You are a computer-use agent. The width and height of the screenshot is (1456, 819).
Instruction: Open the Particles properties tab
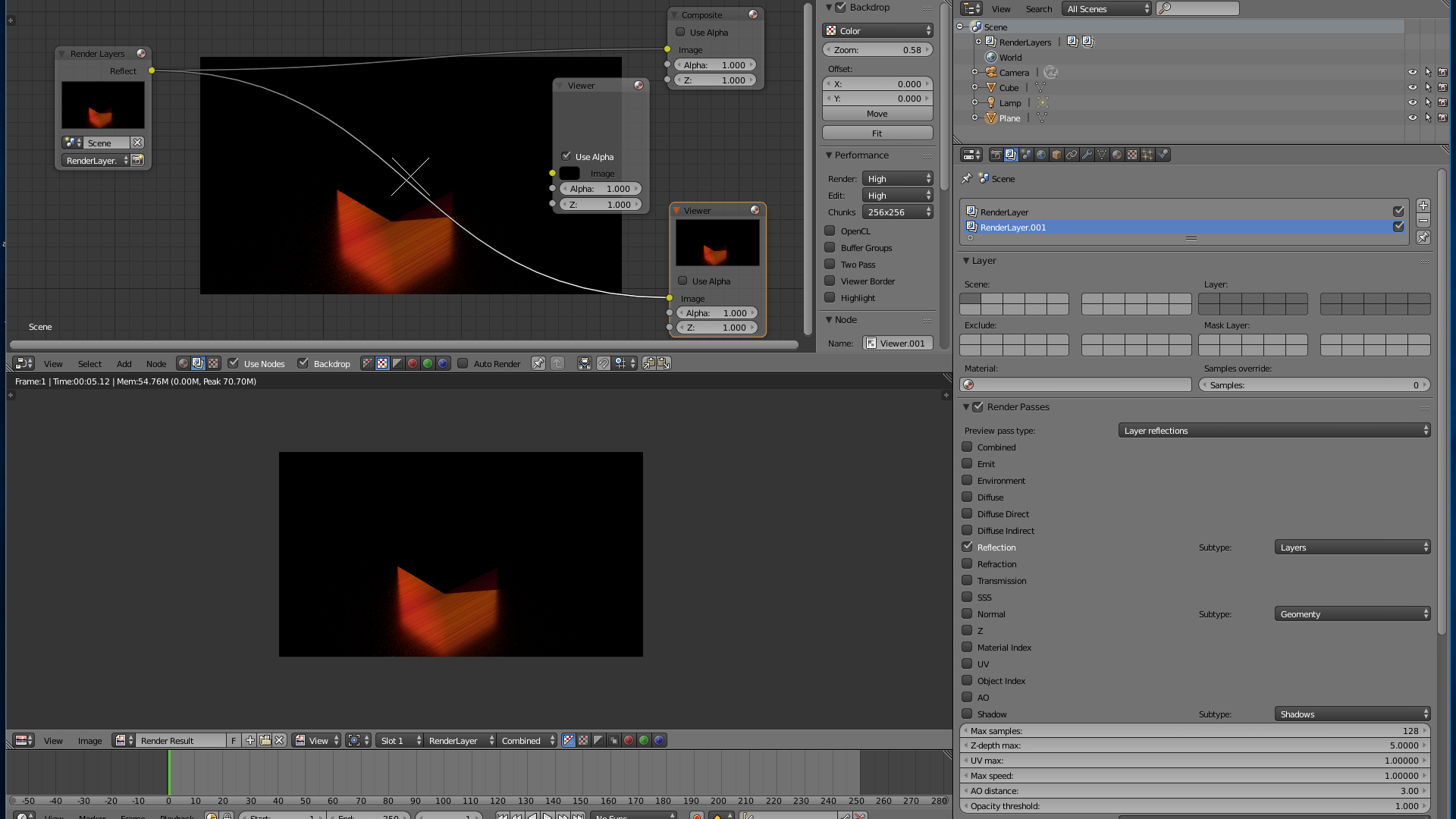click(1147, 155)
